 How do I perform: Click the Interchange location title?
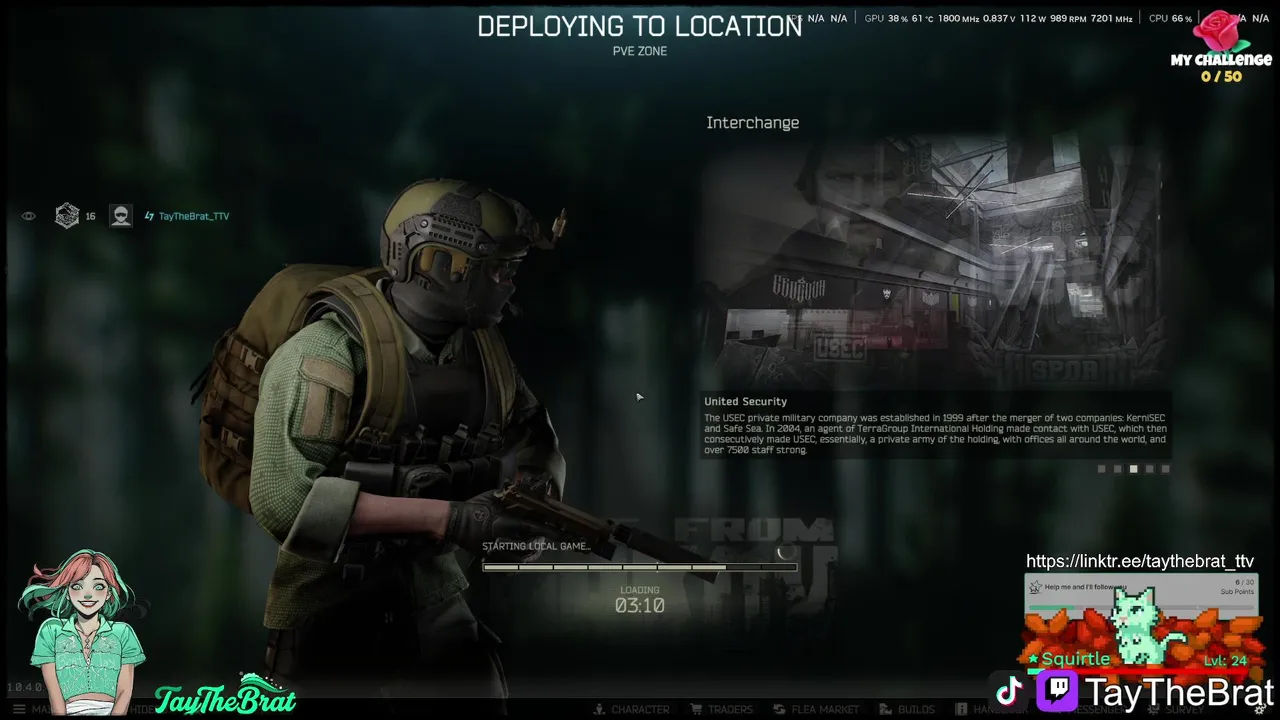coord(753,123)
